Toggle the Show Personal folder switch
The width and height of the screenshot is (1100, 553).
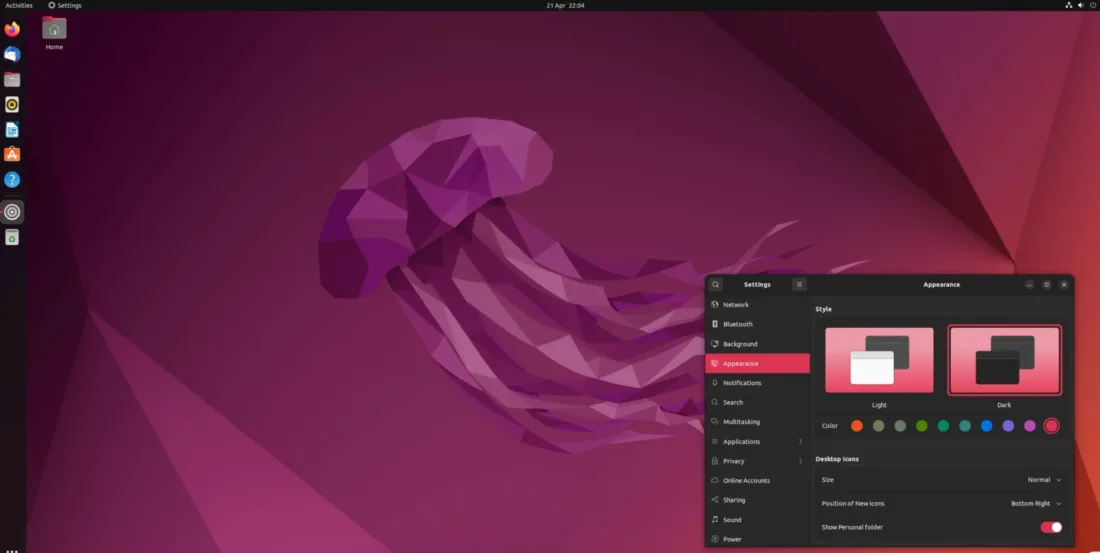point(1051,527)
